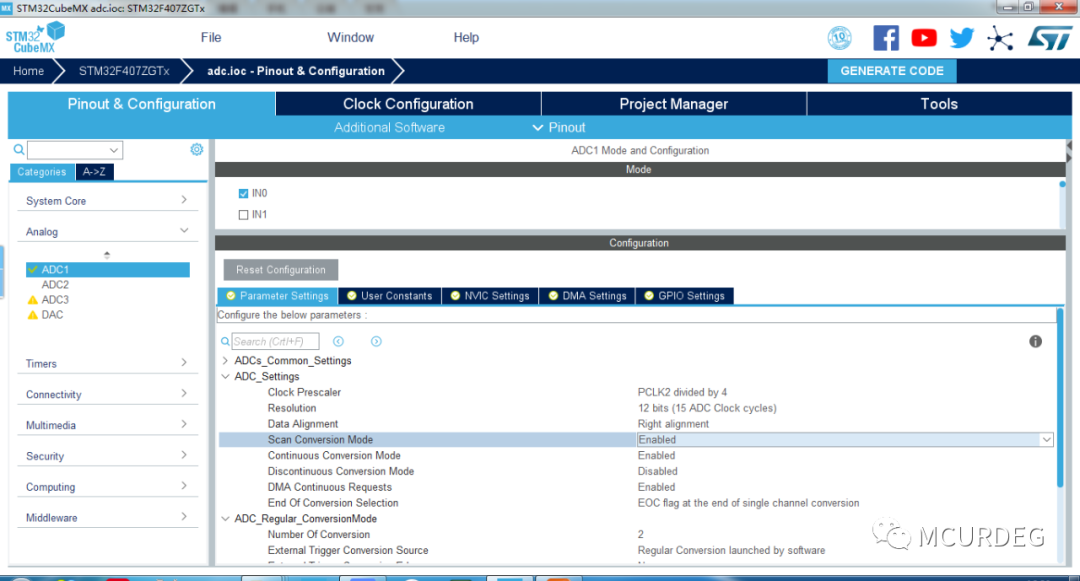Collapse the ADC_Settings group
The height and width of the screenshot is (581, 1080).
pos(225,377)
